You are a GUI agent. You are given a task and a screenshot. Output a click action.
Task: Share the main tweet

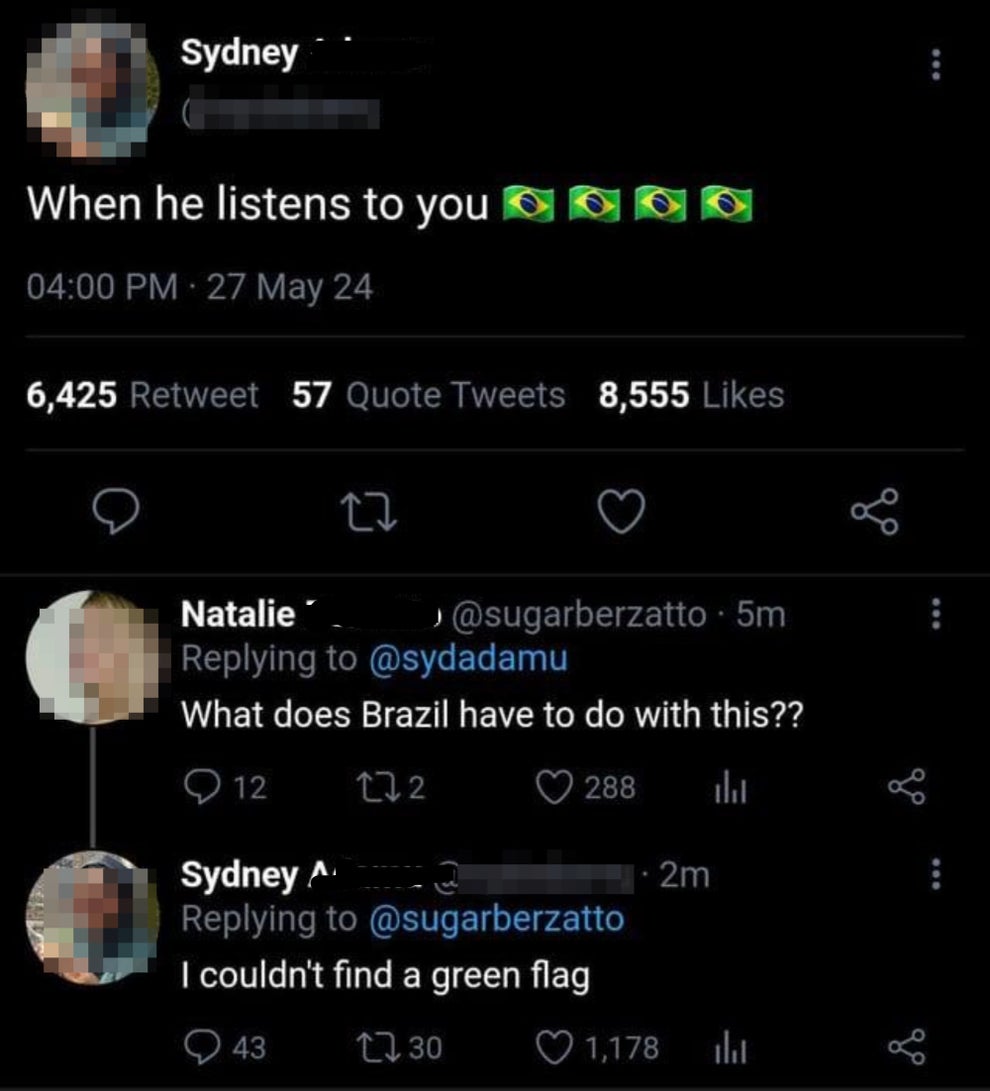[875, 513]
